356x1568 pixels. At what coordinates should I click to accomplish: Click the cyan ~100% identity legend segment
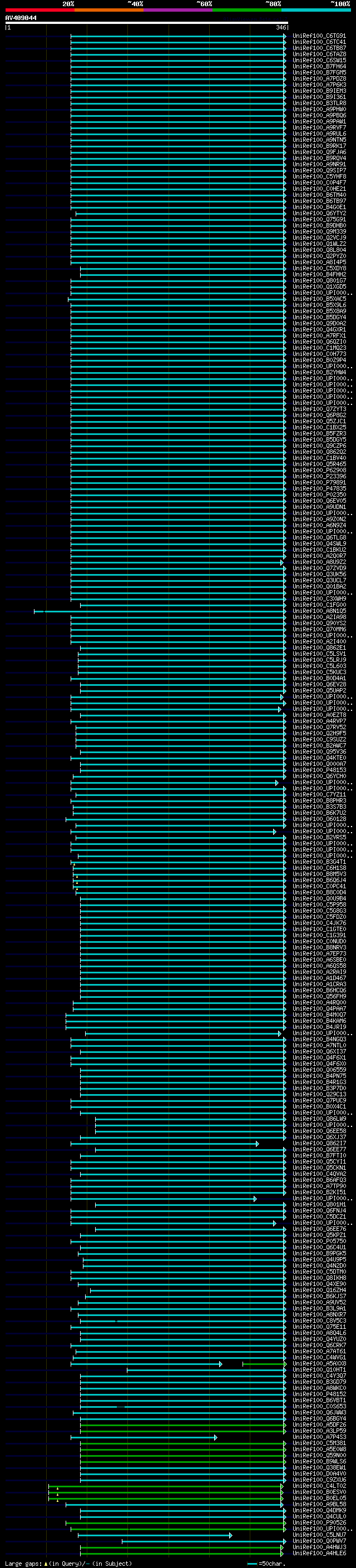click(317, 10)
